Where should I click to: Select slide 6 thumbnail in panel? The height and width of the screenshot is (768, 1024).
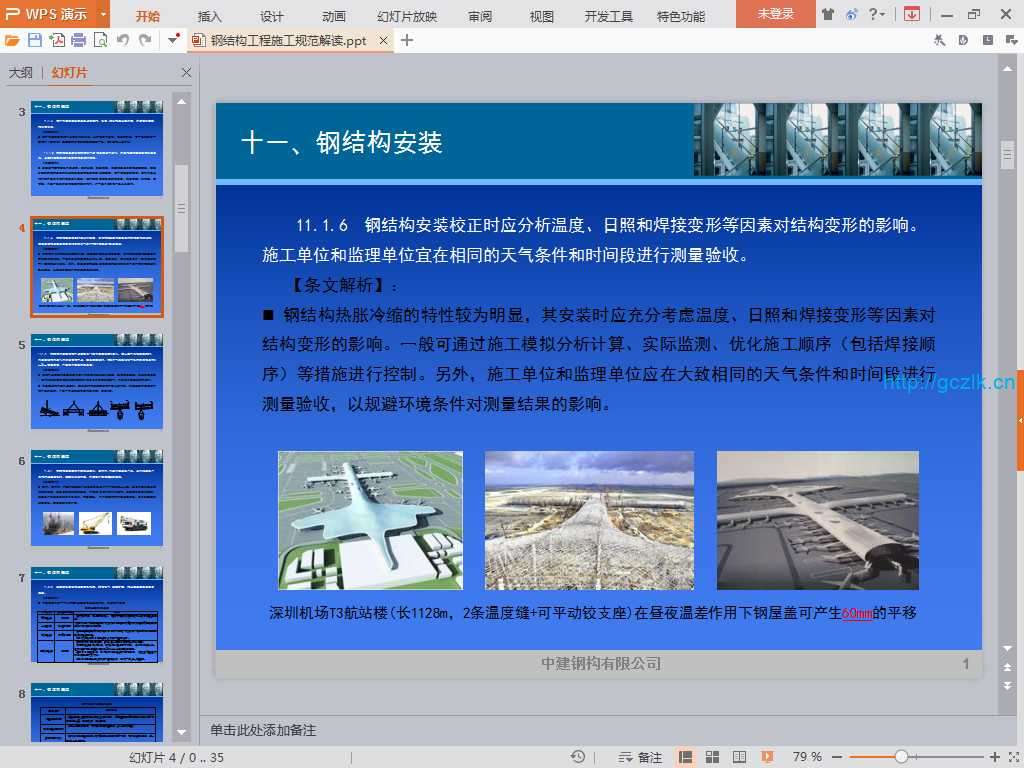(96, 498)
